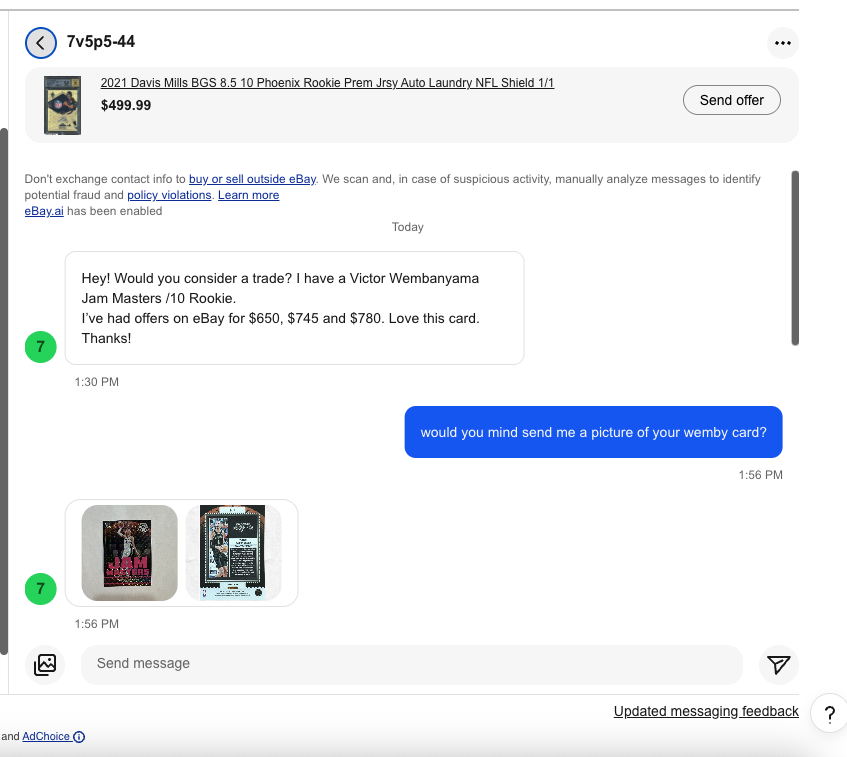View the Wembanyama card back photo

coord(233,553)
